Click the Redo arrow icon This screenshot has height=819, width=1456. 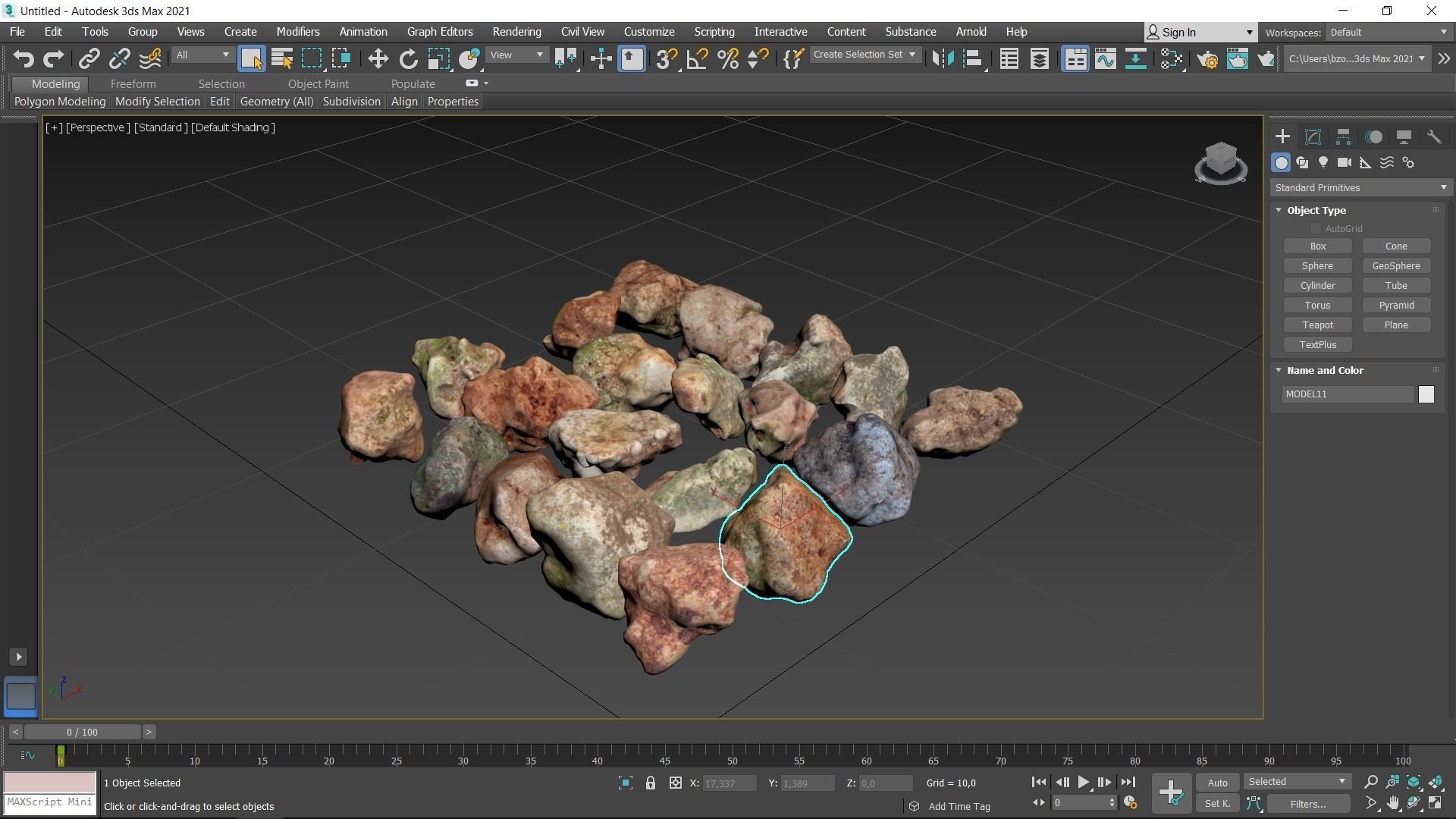(x=53, y=58)
